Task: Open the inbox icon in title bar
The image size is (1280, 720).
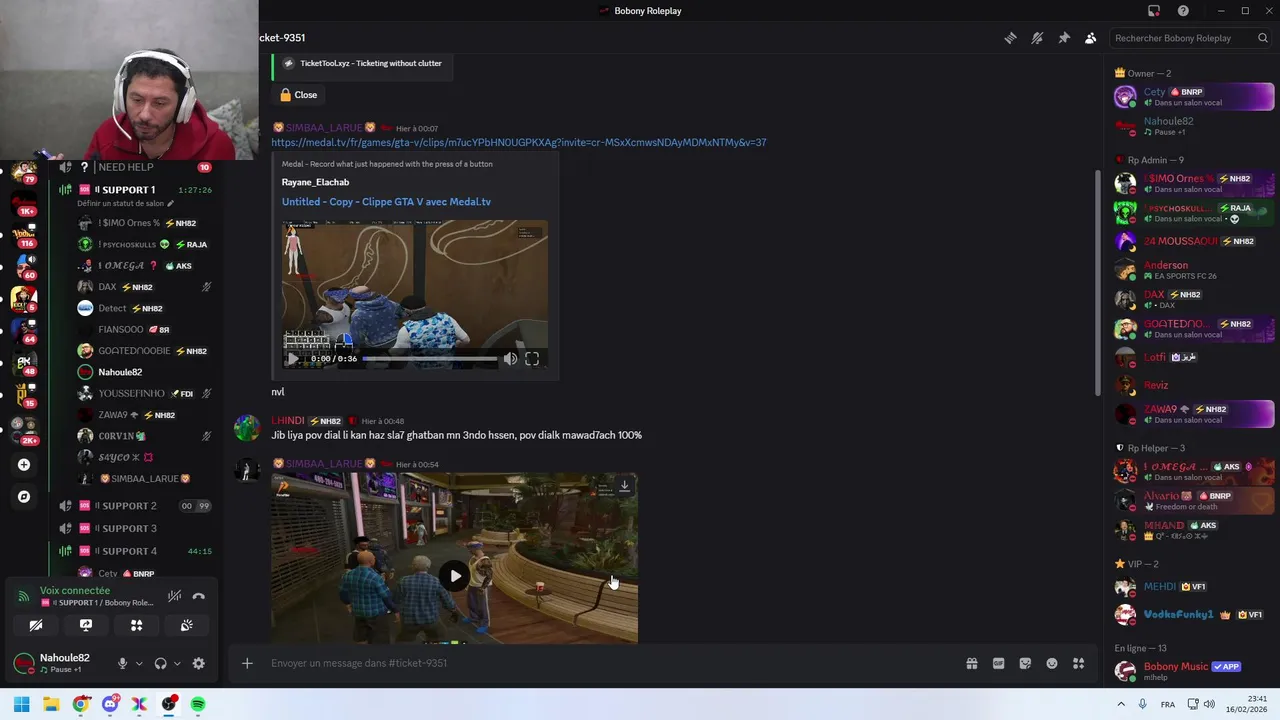Action: tap(1154, 11)
